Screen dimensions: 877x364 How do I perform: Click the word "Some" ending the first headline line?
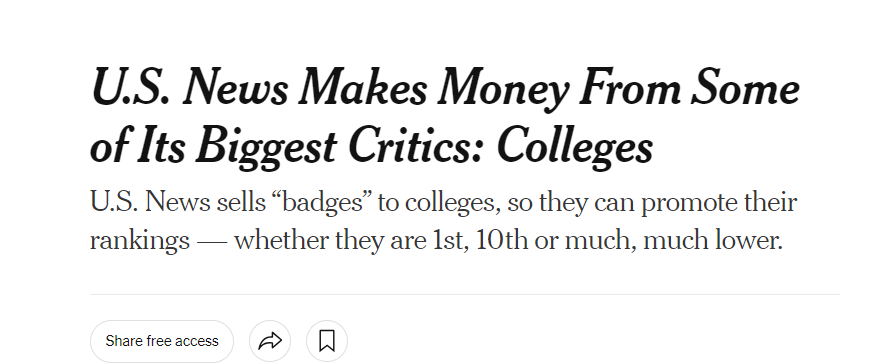point(745,88)
